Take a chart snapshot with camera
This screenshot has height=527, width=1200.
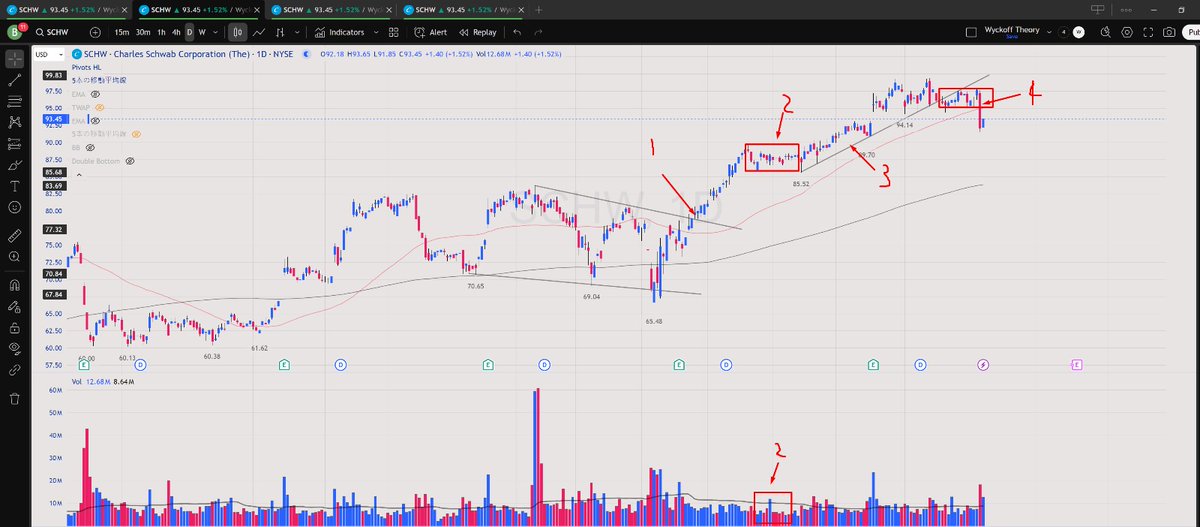pyautogui.click(x=1169, y=32)
